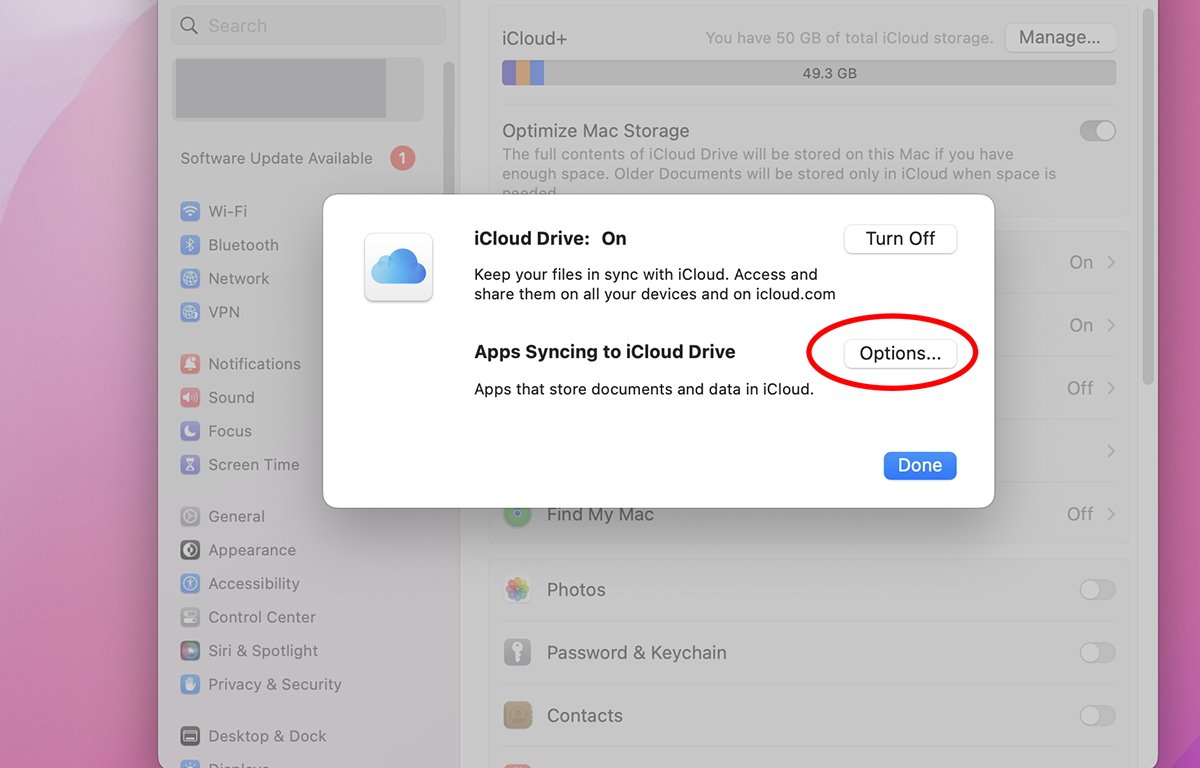Expand the second row showing On
This screenshot has height=768, width=1200.
[1111, 325]
